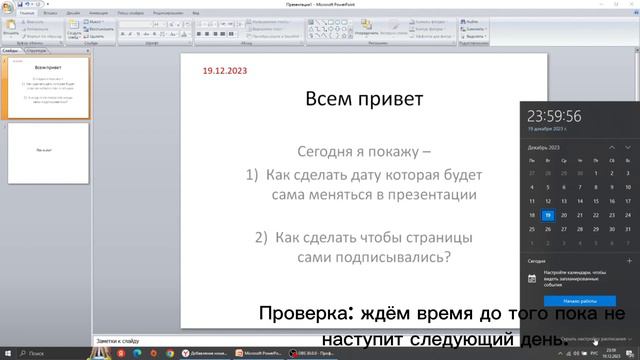This screenshot has width=640, height=360.
Task: Reset slide layout with Восстановить
Action: coord(99,29)
